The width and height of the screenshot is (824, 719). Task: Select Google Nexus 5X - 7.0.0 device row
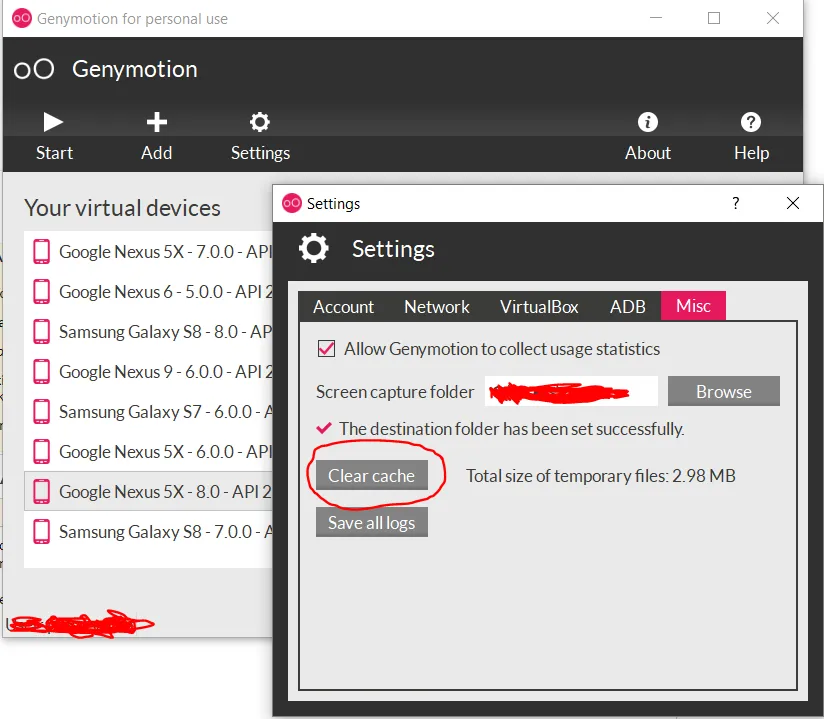point(149,251)
